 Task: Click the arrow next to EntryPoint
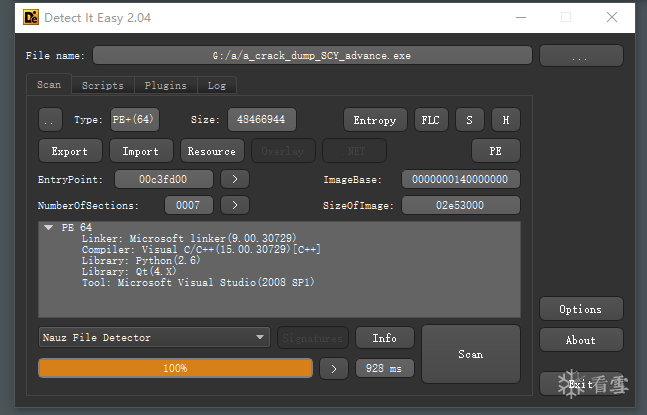click(x=235, y=179)
